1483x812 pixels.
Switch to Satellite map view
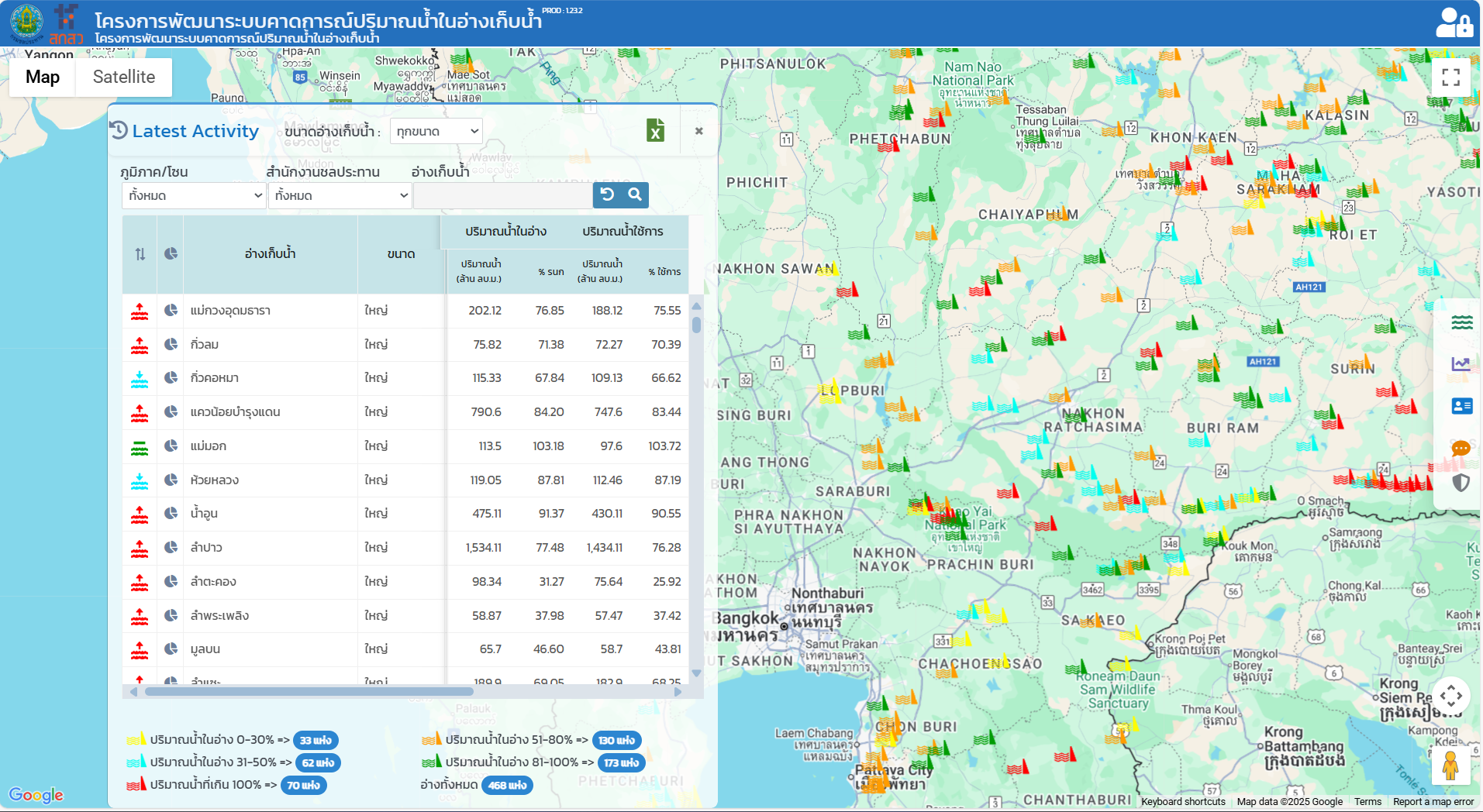pyautogui.click(x=124, y=77)
